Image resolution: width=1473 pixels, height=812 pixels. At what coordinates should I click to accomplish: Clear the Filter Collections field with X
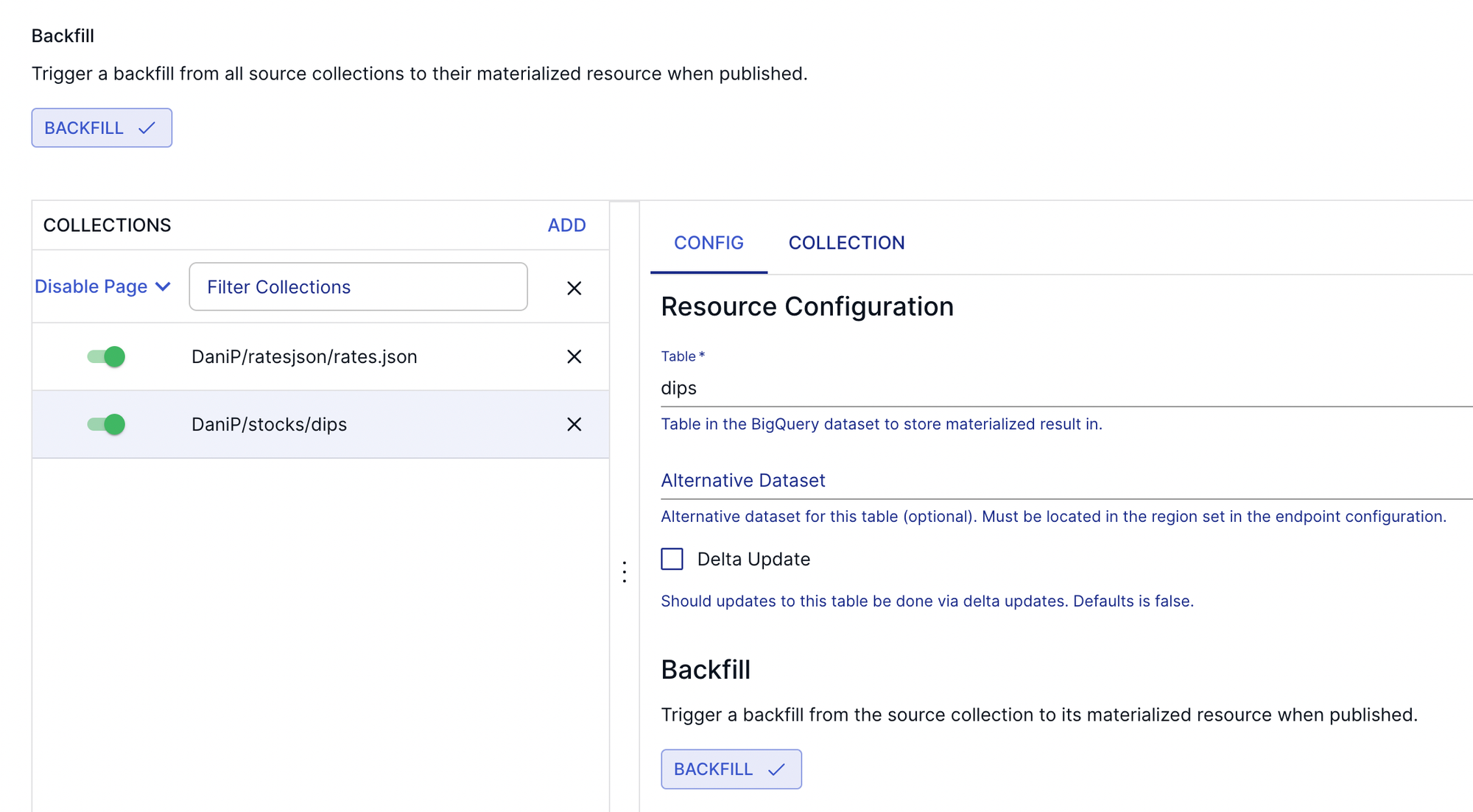(x=574, y=288)
